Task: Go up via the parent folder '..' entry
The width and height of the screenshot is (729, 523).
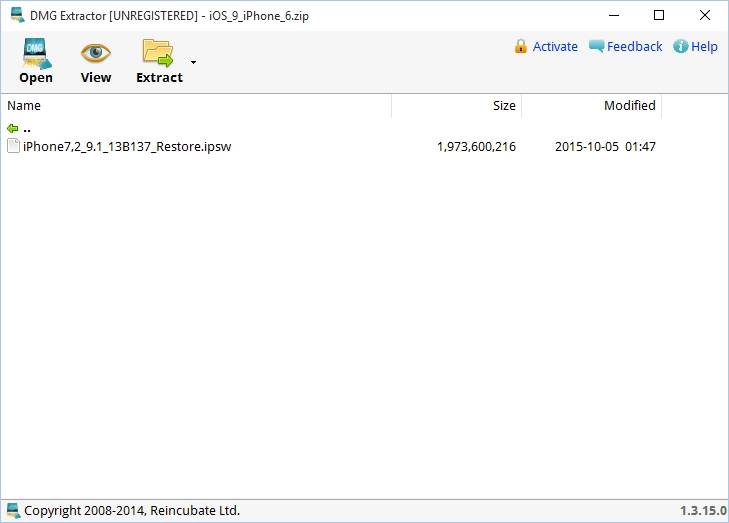Action: coord(27,128)
